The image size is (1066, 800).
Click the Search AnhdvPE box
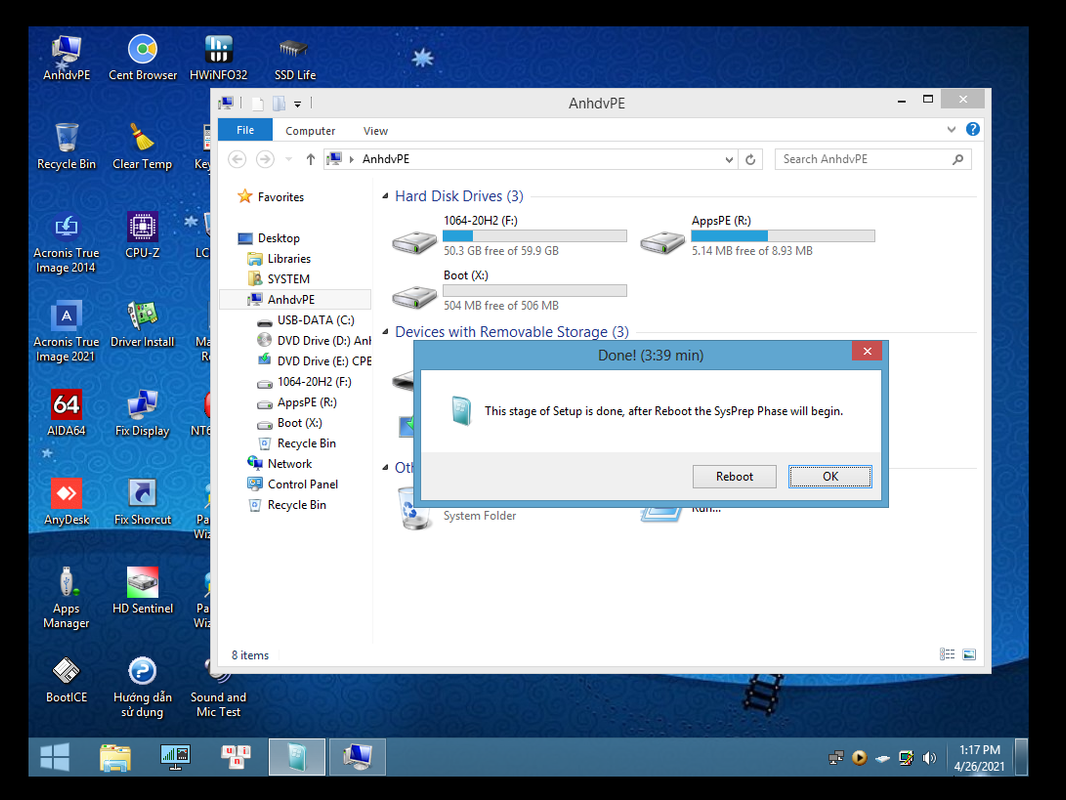pyautogui.click(x=873, y=160)
